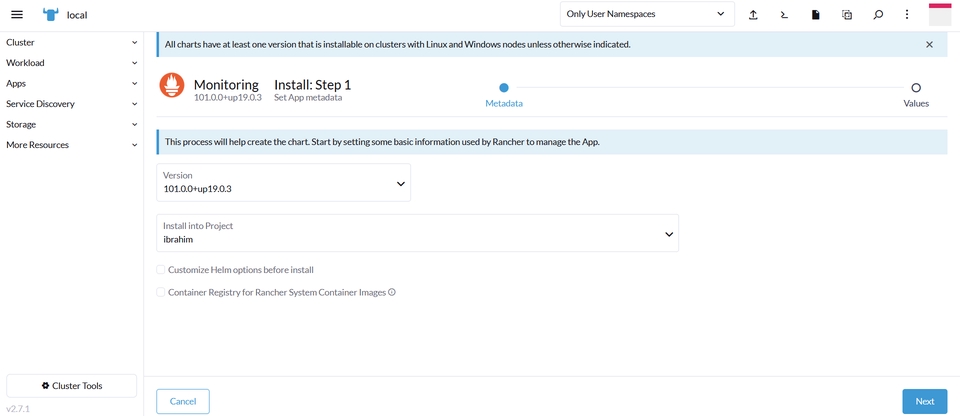
Task: Click the chart creation info banner text
Action: tap(382, 142)
